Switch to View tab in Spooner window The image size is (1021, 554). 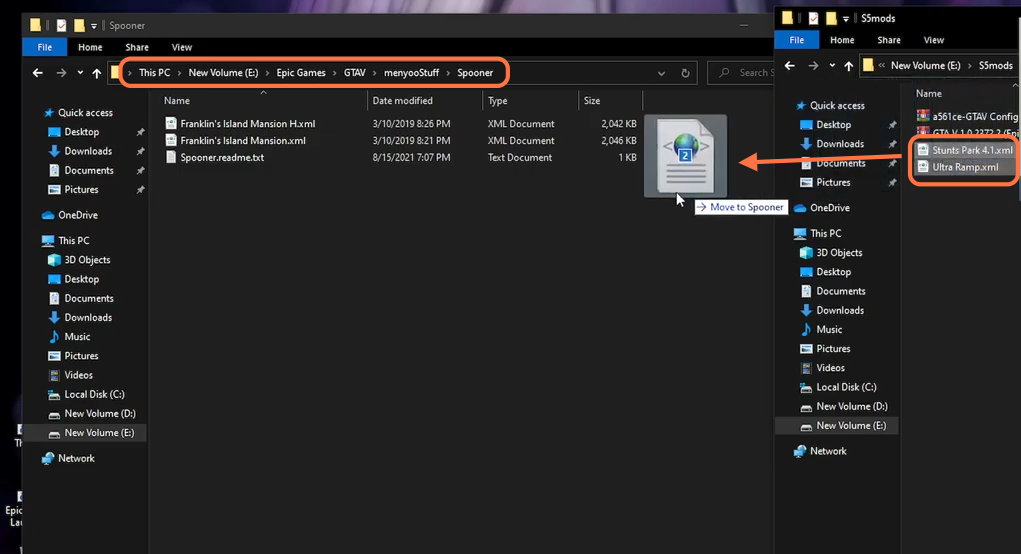pos(182,47)
